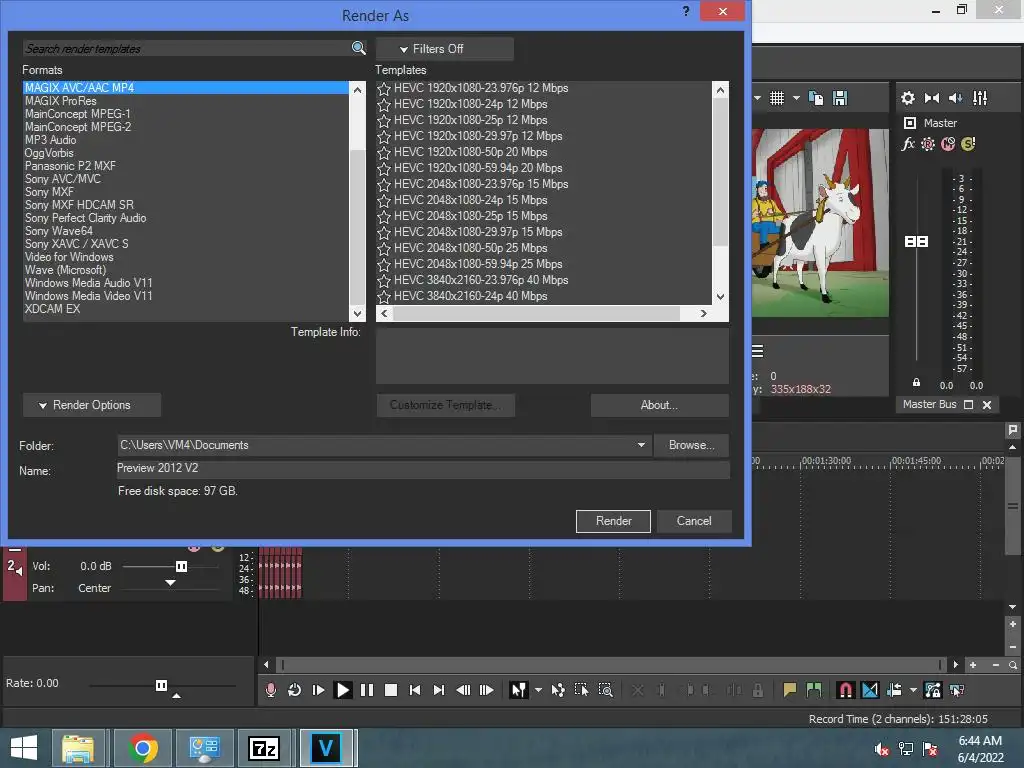Toggle Lock Envelopes to Events icon

tap(933, 690)
